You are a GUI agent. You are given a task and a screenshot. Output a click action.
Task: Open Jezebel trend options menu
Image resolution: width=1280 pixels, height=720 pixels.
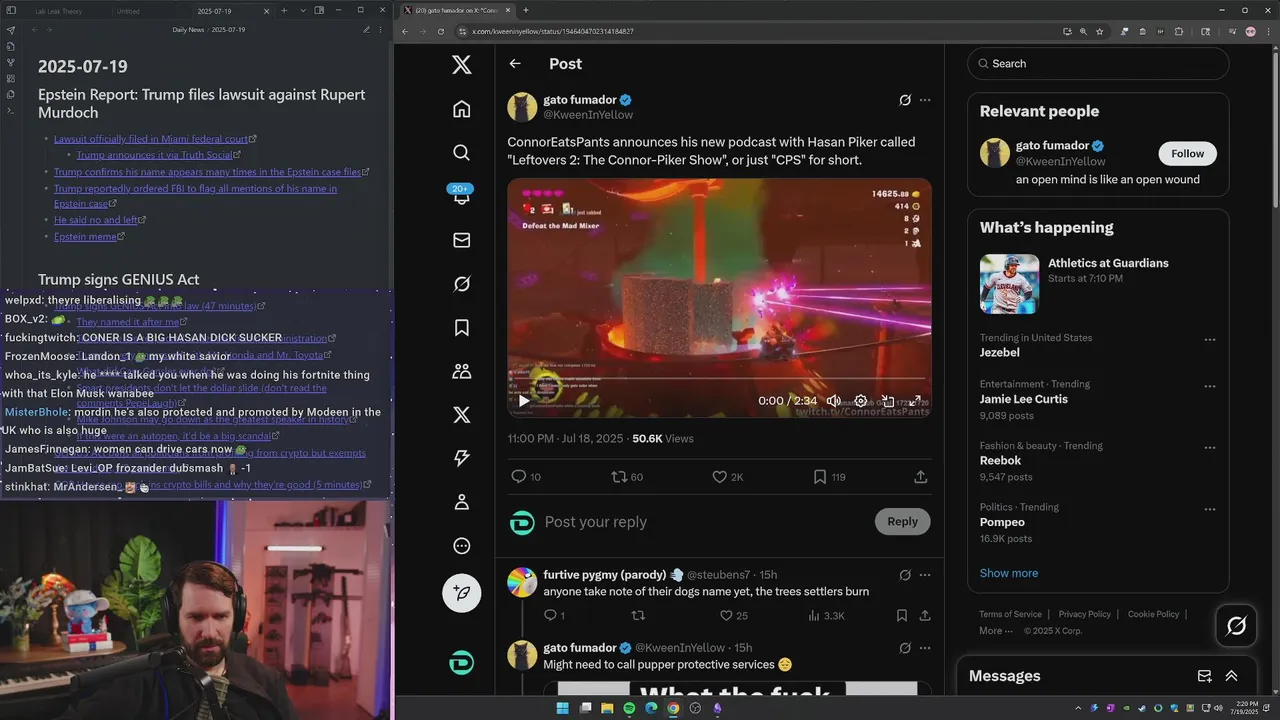pyautogui.click(x=1210, y=340)
